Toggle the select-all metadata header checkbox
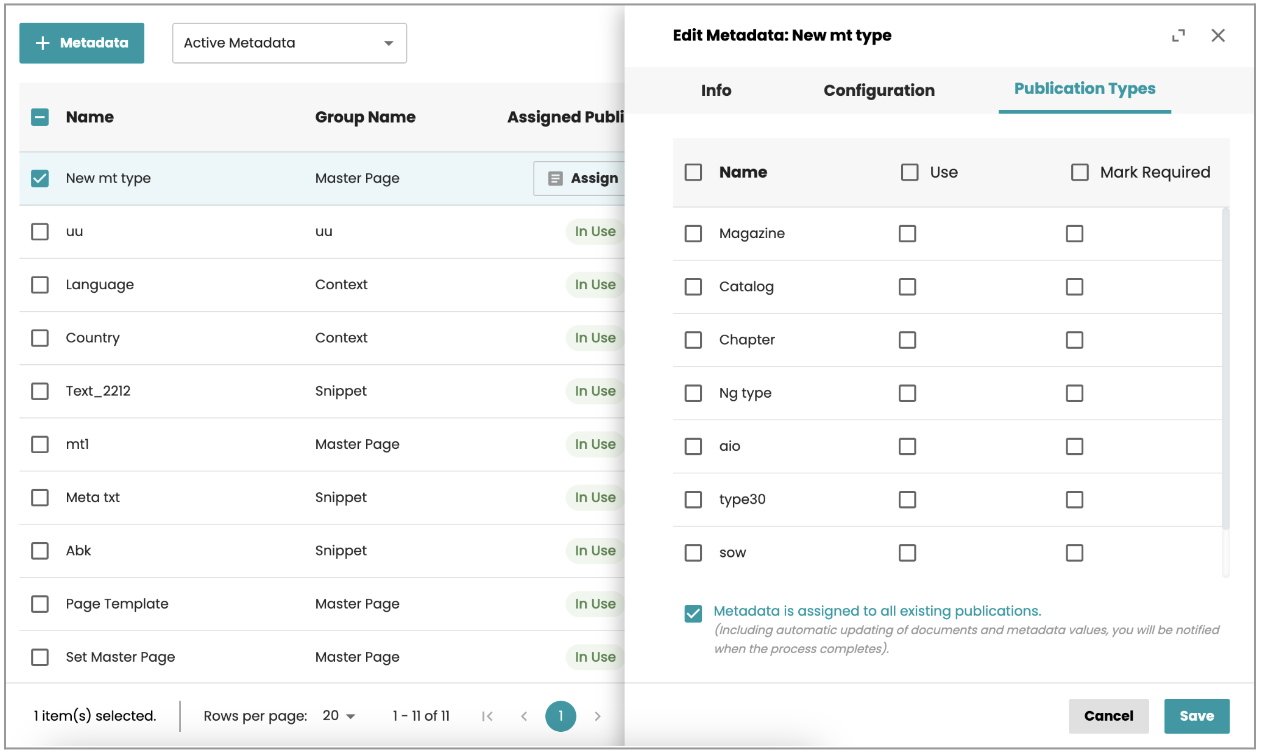The height and width of the screenshot is (756, 1262). (x=40, y=117)
